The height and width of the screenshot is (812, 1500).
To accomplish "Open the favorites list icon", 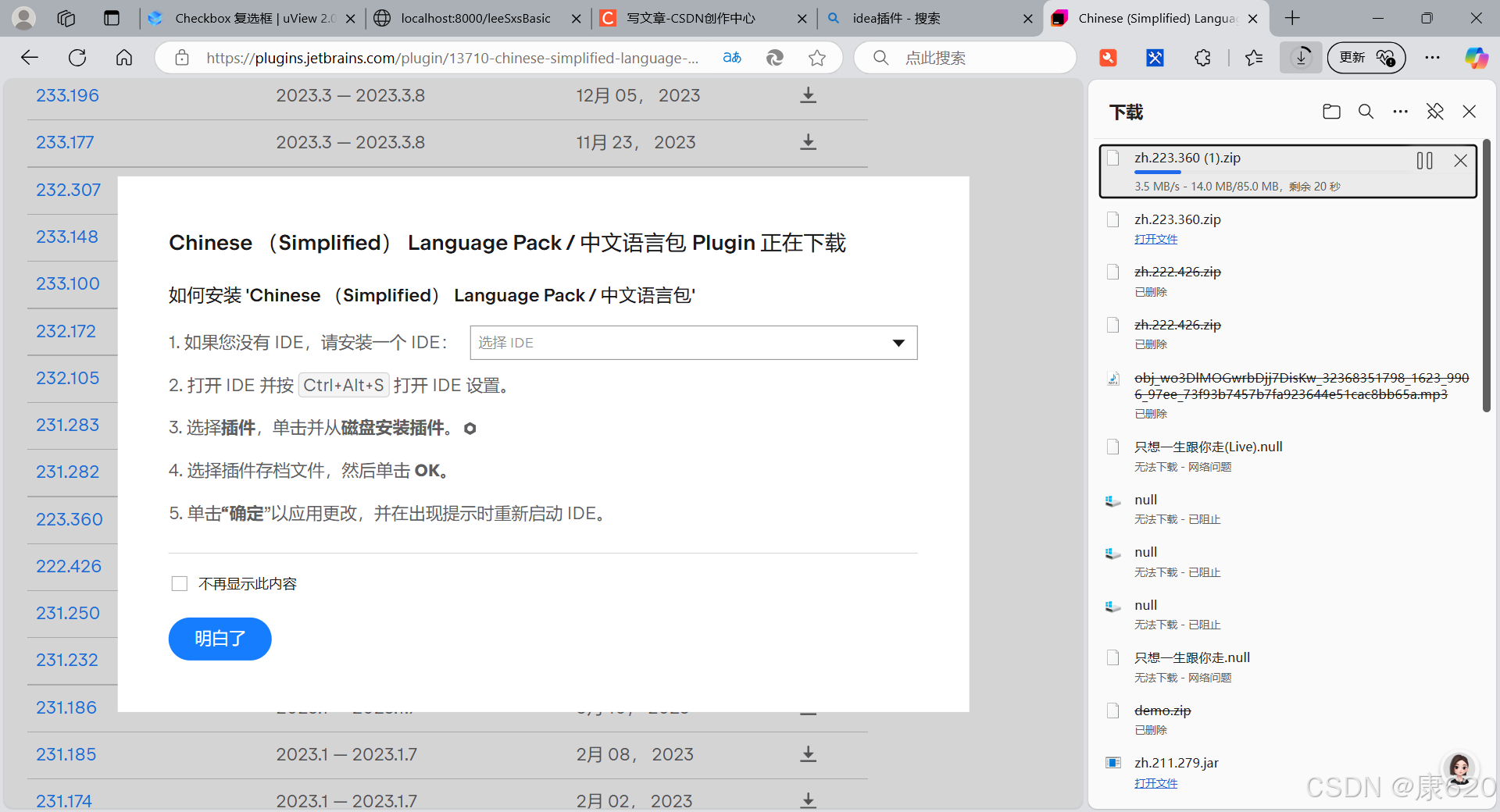I will [1254, 57].
